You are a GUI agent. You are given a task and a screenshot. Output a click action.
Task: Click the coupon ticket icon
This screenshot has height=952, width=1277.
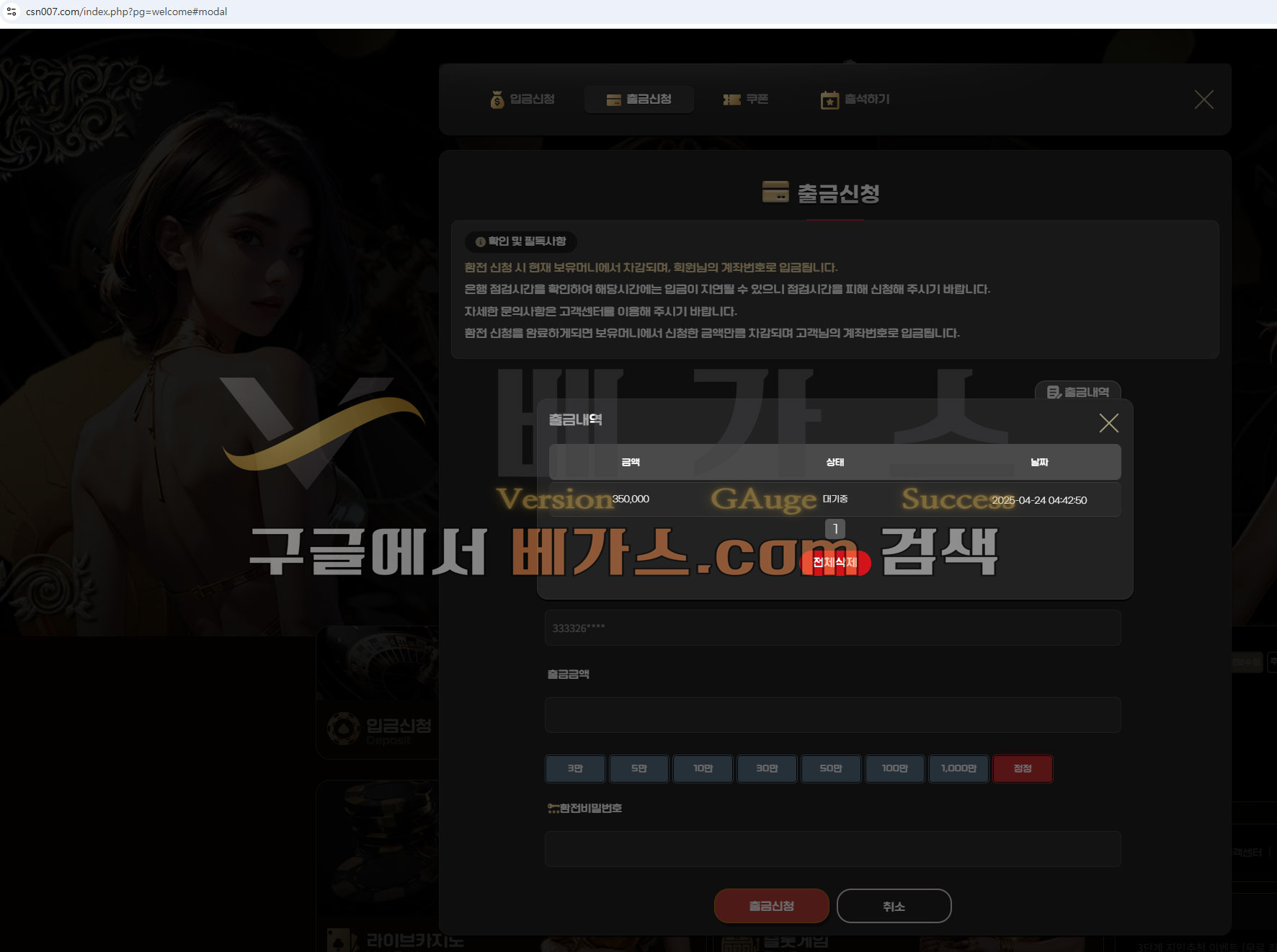pyautogui.click(x=732, y=99)
